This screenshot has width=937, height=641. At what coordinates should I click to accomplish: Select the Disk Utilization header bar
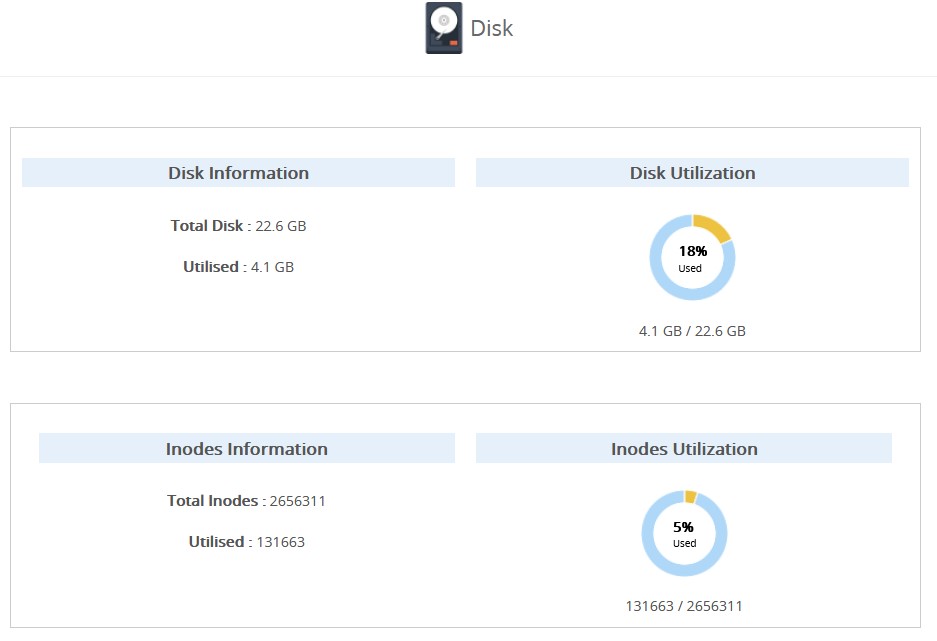(x=693, y=172)
